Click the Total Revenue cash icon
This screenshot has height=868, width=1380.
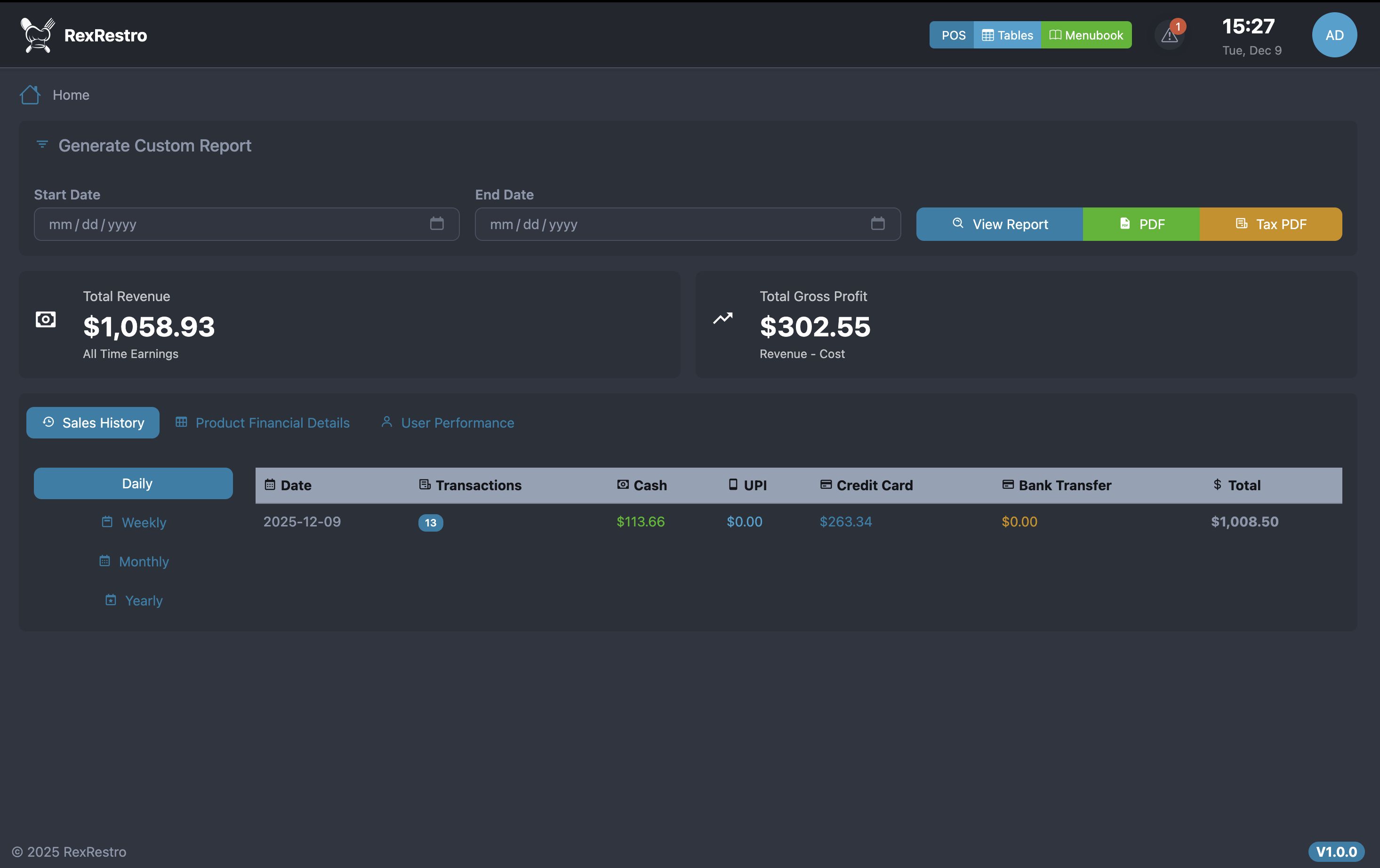[x=46, y=320]
